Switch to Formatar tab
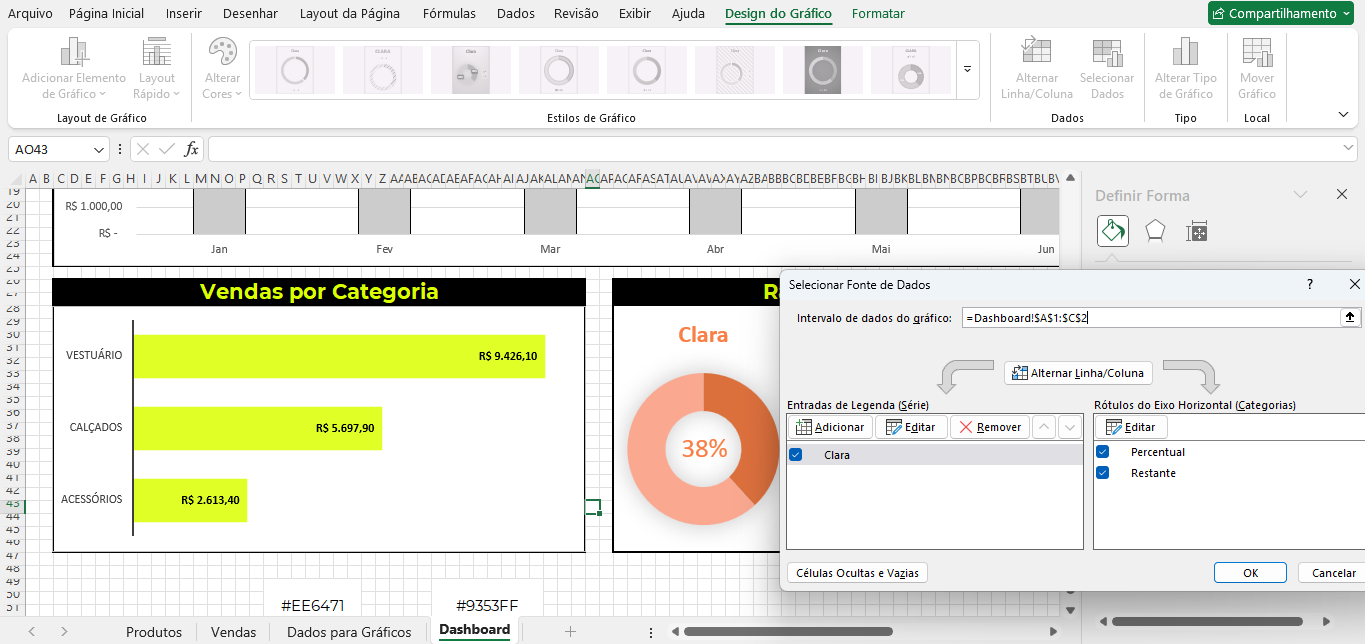 (878, 13)
